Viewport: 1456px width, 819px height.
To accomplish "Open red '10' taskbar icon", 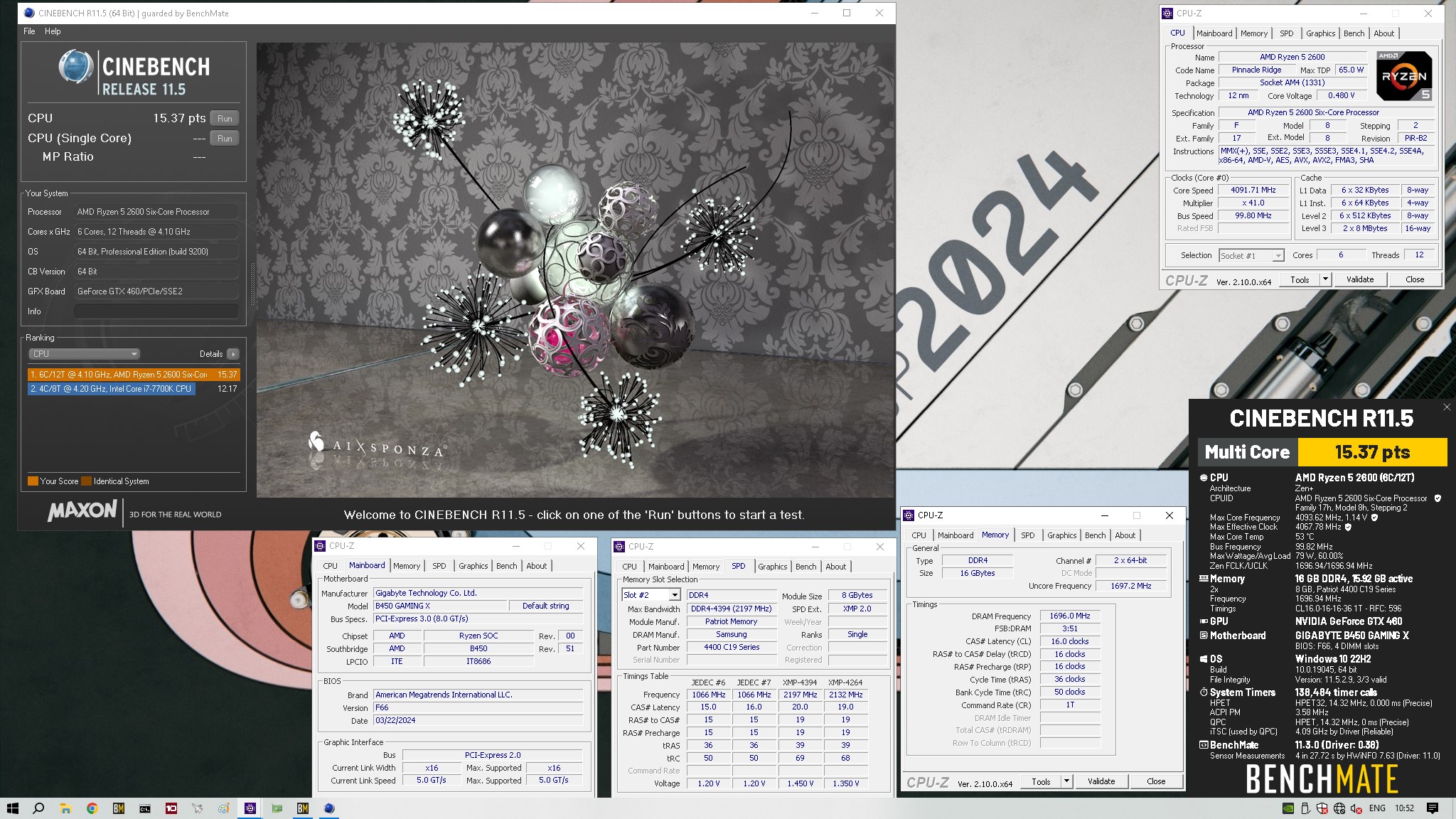I will [171, 808].
